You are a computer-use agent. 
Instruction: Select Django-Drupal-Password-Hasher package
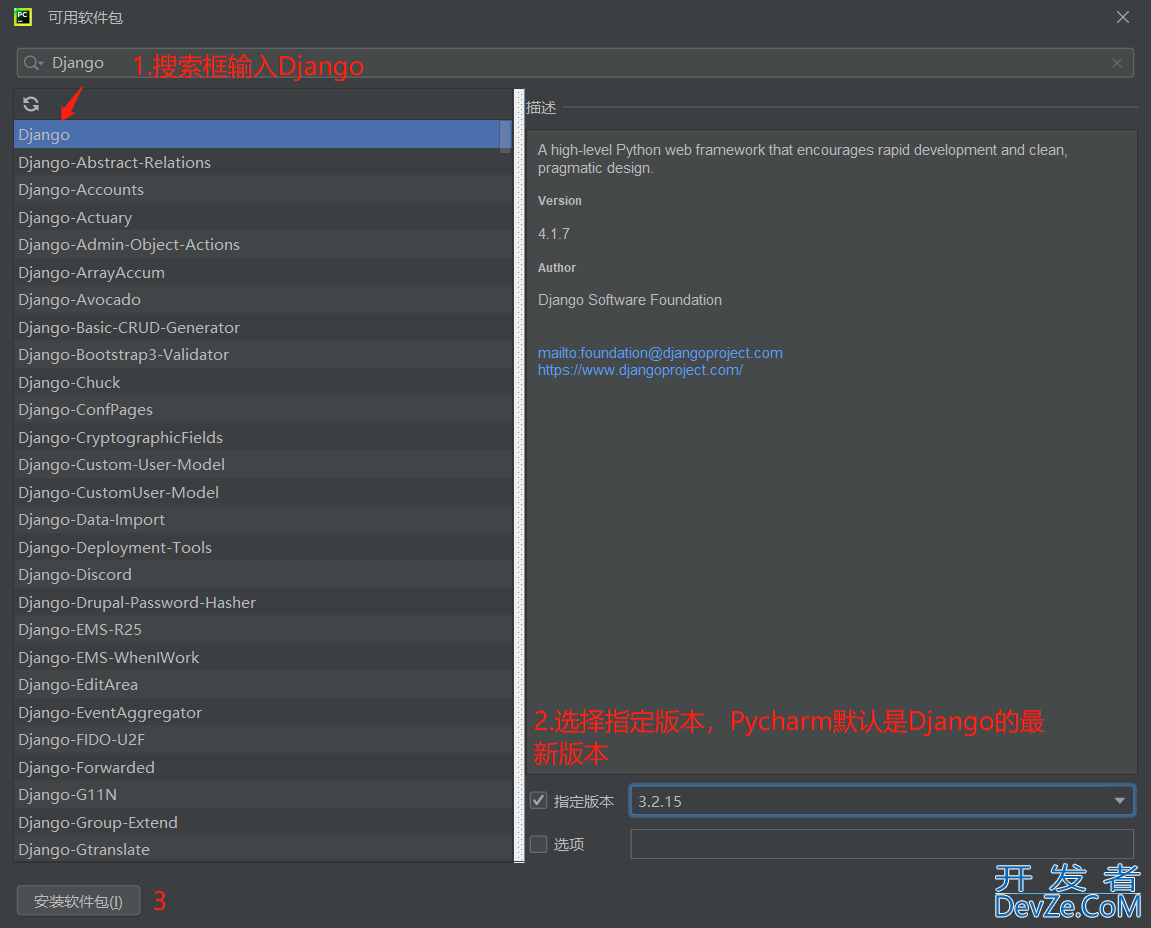pyautogui.click(x=262, y=603)
